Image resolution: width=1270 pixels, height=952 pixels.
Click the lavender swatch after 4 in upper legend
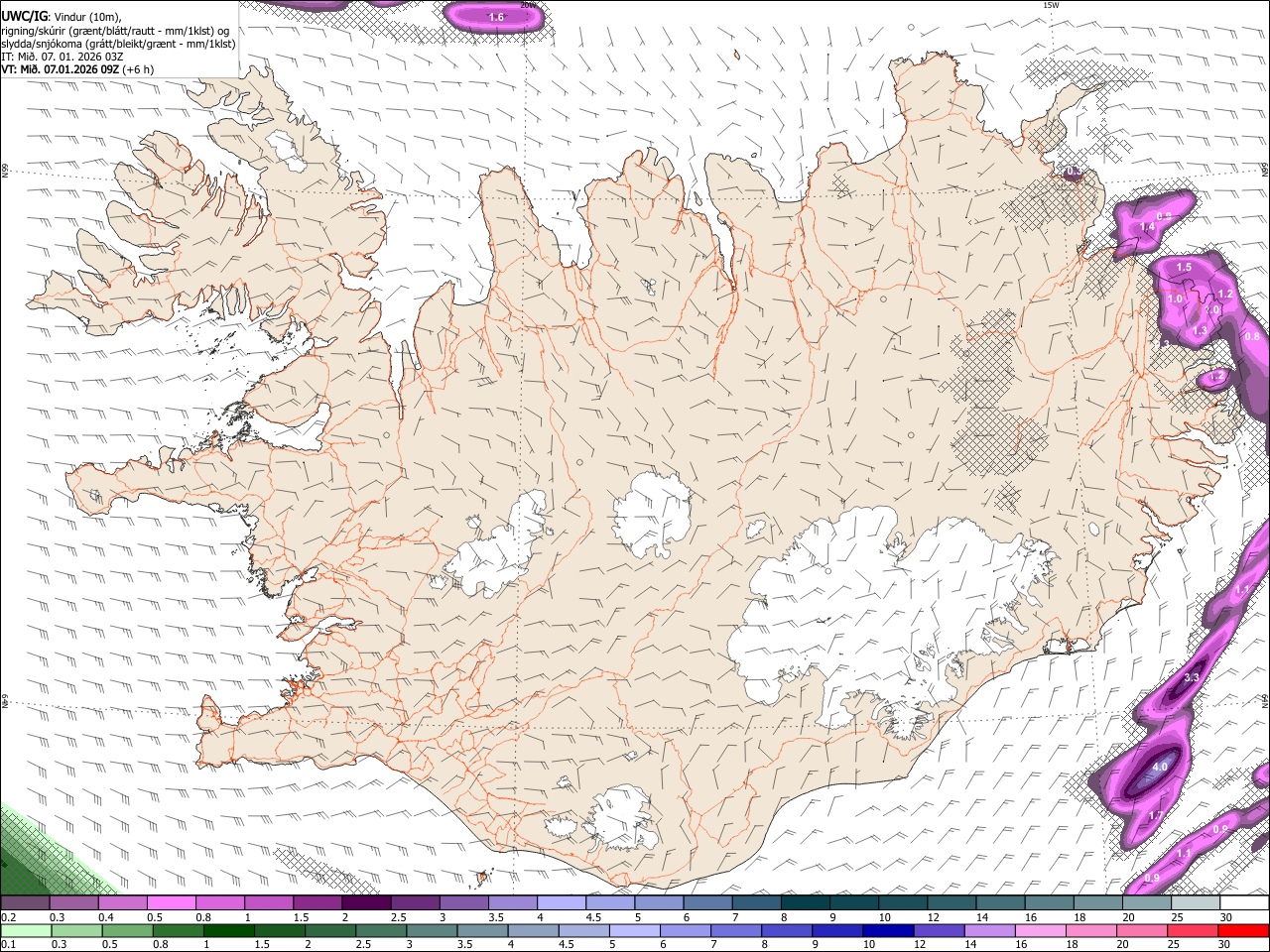[561, 903]
